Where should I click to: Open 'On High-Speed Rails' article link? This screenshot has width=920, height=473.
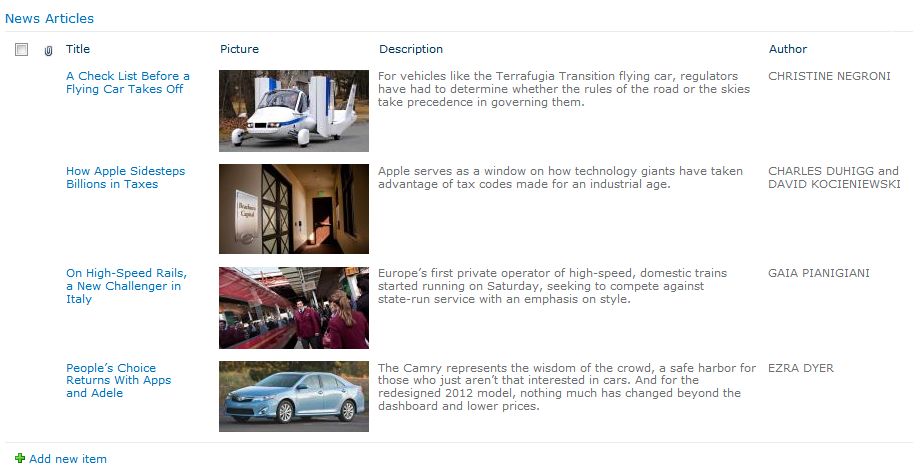point(126,286)
